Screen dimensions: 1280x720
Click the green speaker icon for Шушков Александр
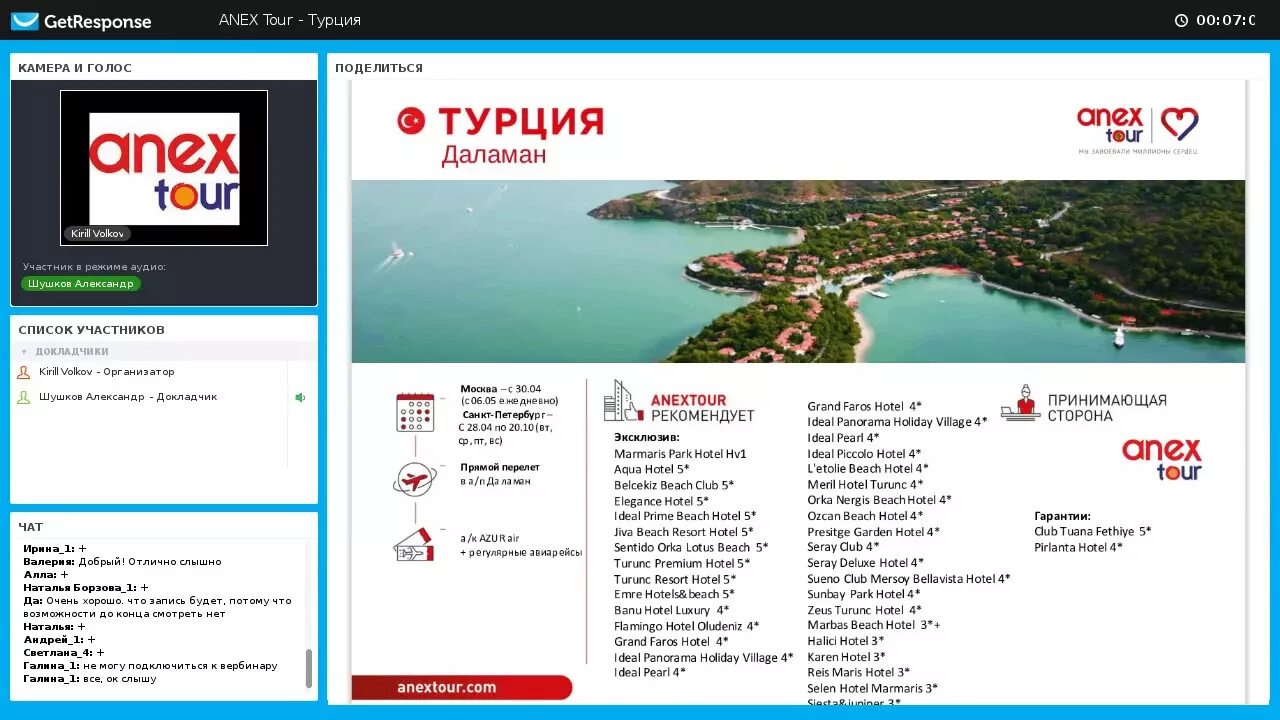300,397
